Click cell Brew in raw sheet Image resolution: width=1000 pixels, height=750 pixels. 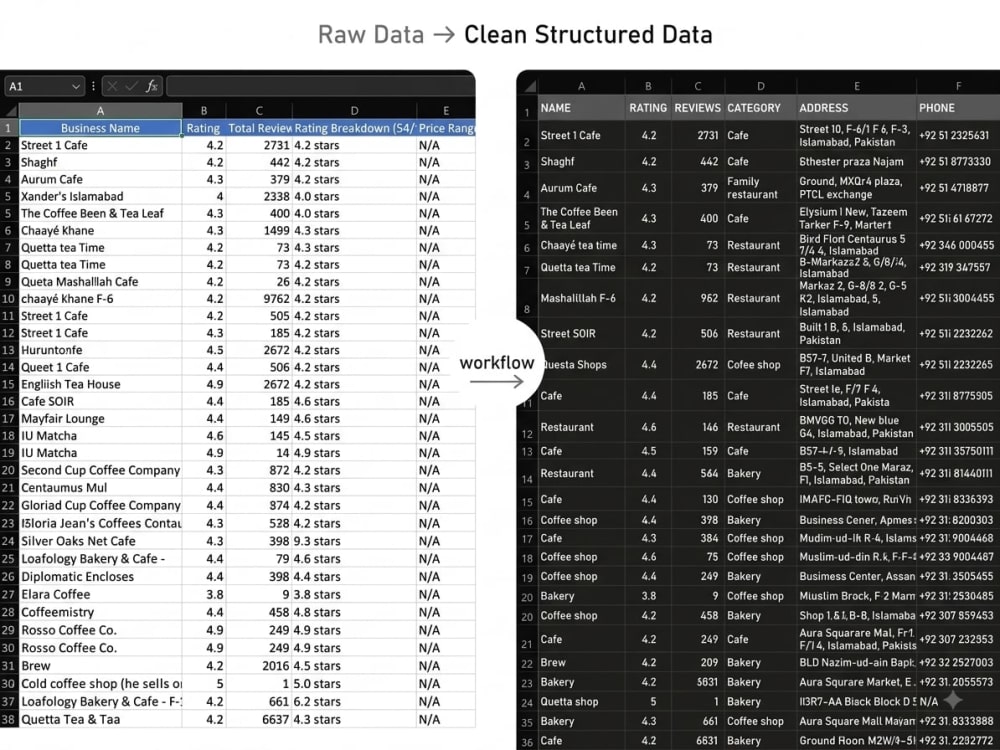pos(100,666)
